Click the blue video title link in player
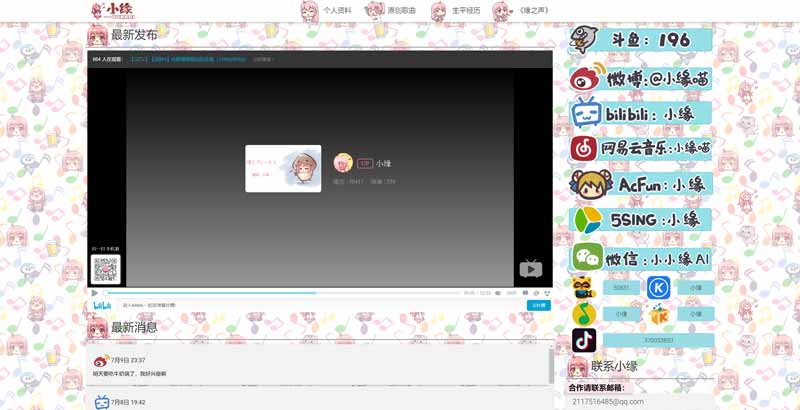This screenshot has height=410, width=800. 189,59
